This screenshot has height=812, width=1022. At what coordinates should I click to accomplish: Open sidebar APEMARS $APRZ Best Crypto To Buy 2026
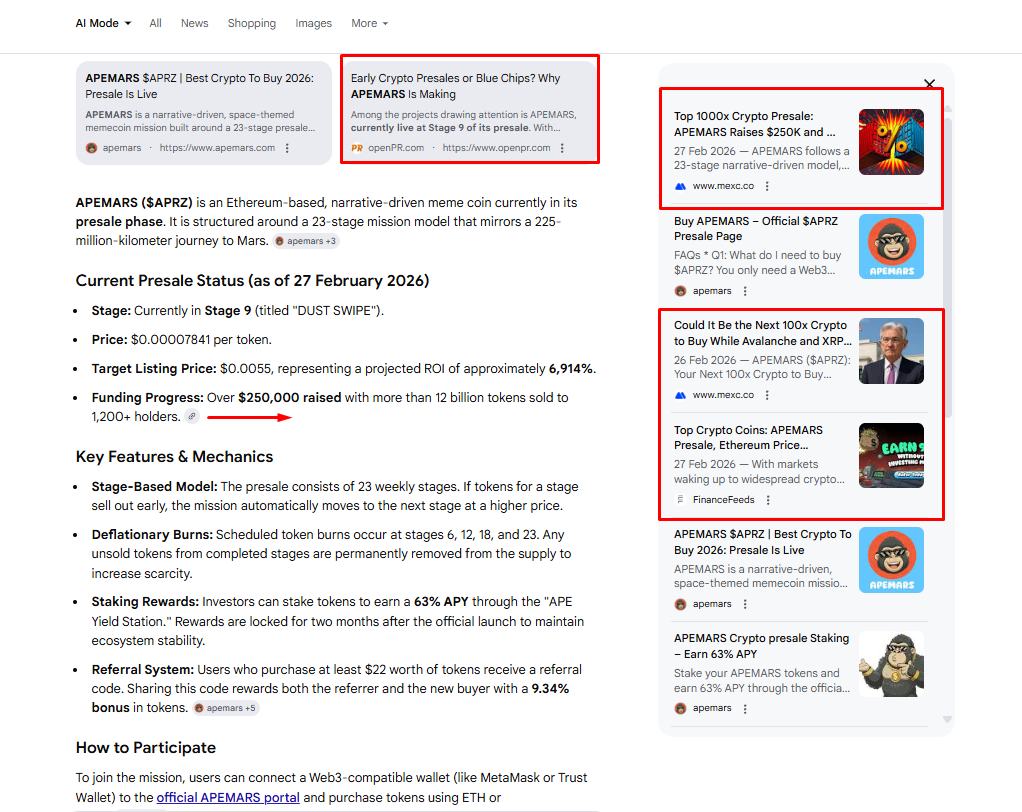(x=763, y=542)
